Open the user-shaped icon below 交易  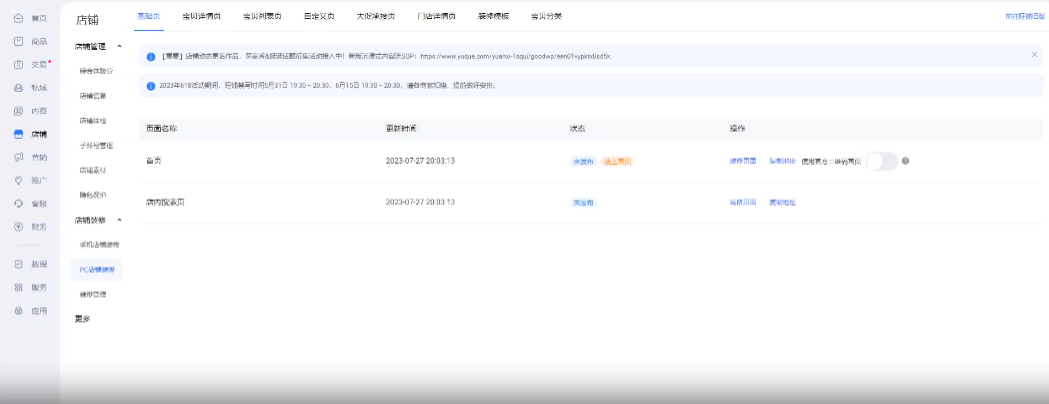[19, 88]
